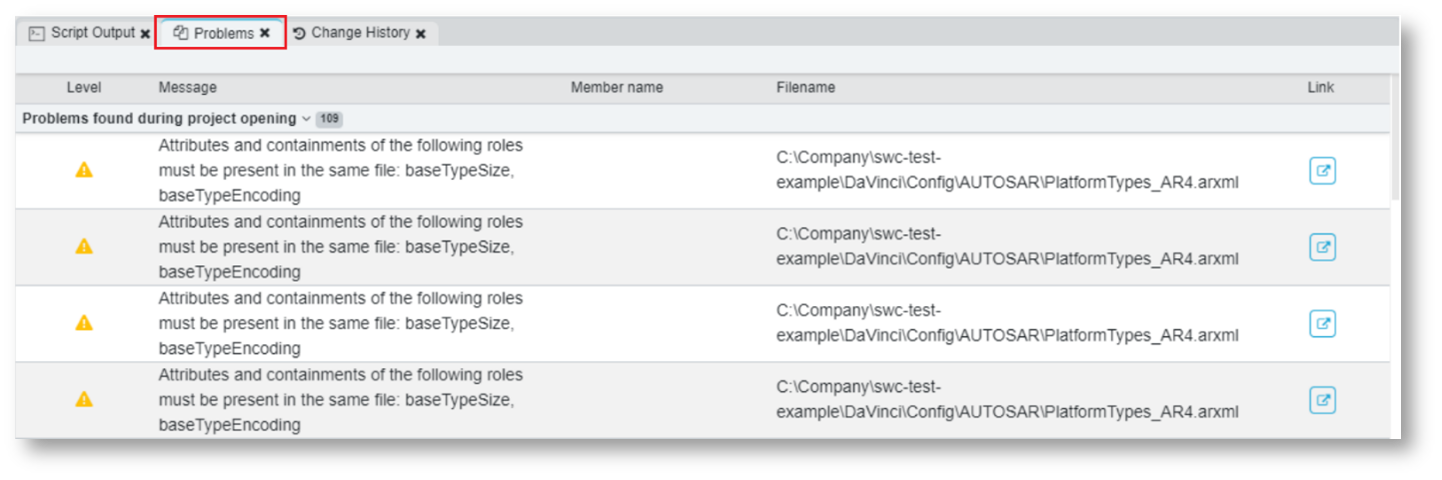Click warning icon in first problem row
Image resolution: width=1442 pixels, height=480 pixels.
tap(84, 170)
